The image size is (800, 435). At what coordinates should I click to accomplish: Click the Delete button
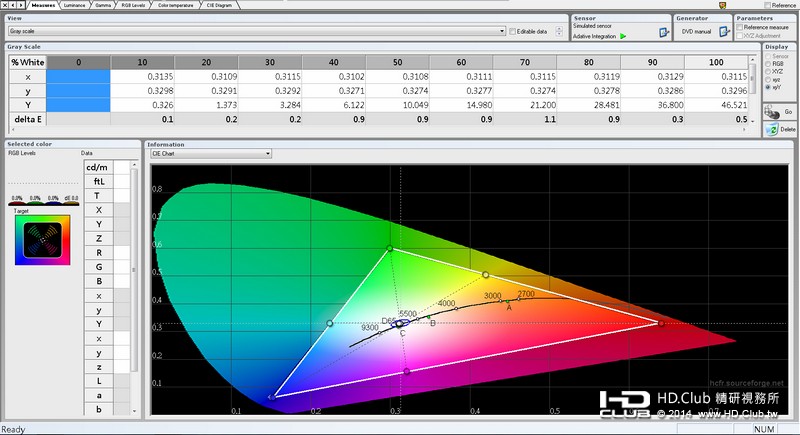pyautogui.click(x=780, y=130)
